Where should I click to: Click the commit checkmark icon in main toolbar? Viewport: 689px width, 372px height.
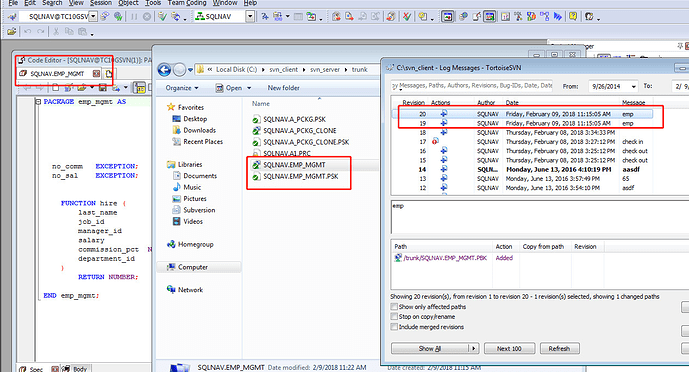162,17
